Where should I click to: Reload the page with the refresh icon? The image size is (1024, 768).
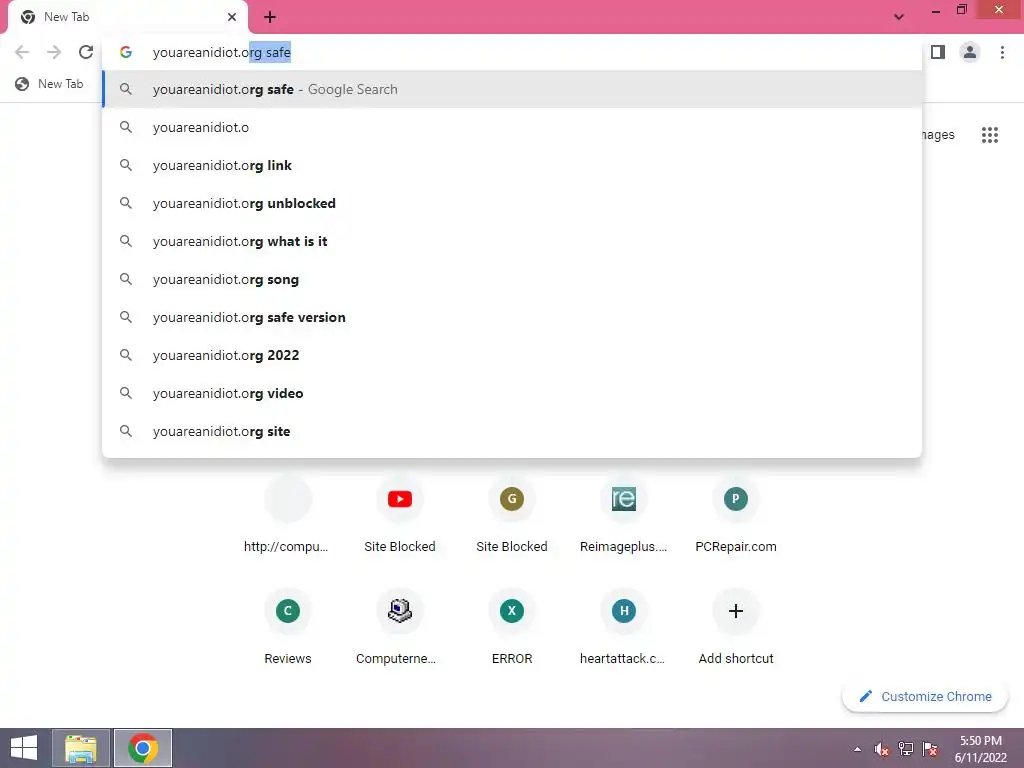(x=86, y=52)
